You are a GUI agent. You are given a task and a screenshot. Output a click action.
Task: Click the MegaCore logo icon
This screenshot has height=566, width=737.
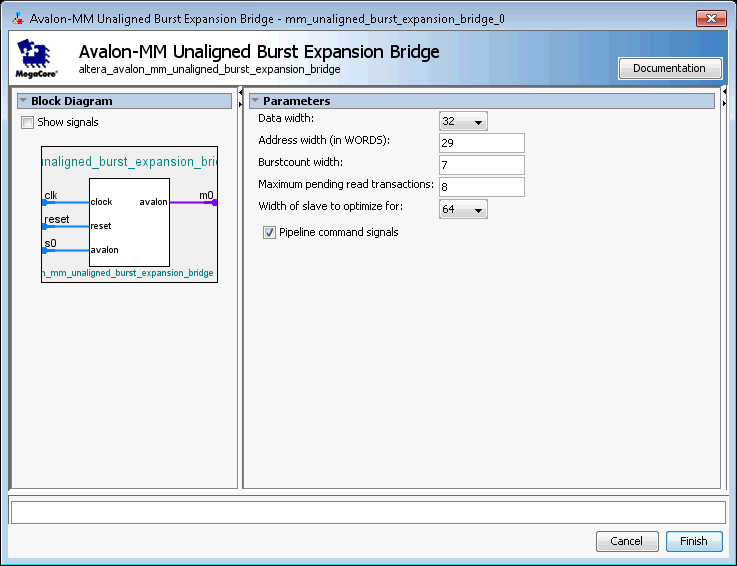pos(36,59)
